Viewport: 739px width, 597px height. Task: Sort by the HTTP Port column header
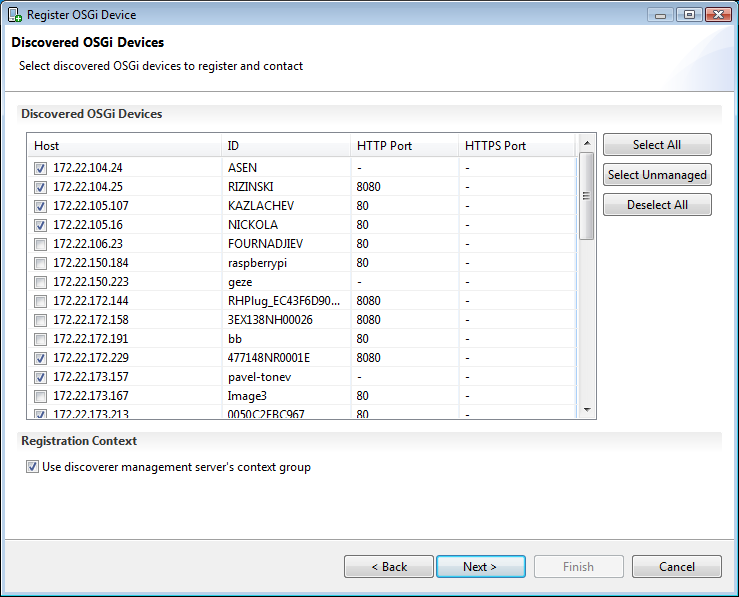(x=405, y=146)
